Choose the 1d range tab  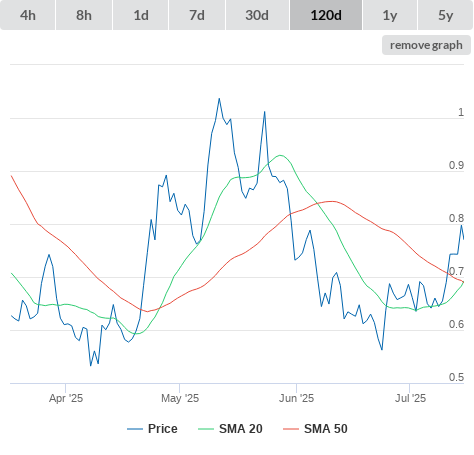141,15
